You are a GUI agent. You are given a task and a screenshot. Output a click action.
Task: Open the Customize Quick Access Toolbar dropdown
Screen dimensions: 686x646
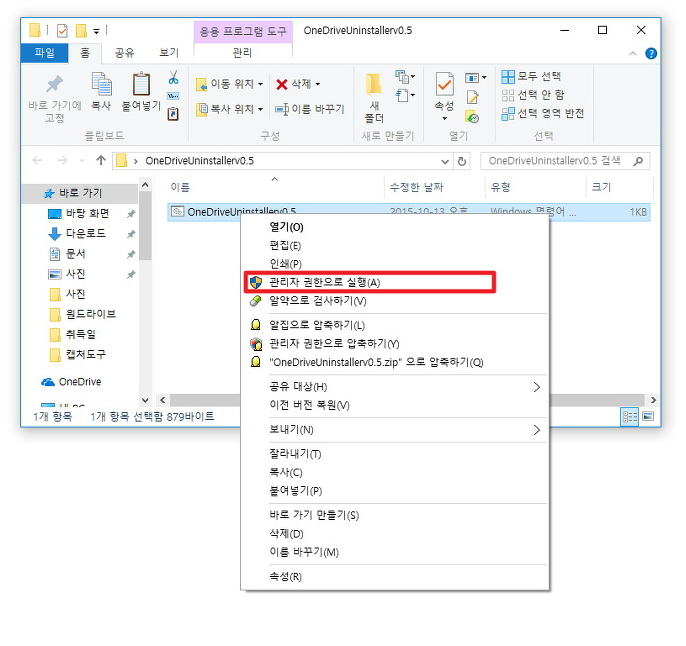(96, 31)
